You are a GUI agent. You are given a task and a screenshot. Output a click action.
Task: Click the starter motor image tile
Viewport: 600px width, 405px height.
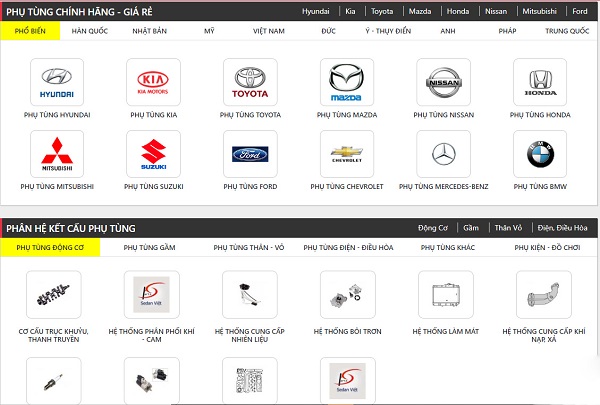coord(152,381)
